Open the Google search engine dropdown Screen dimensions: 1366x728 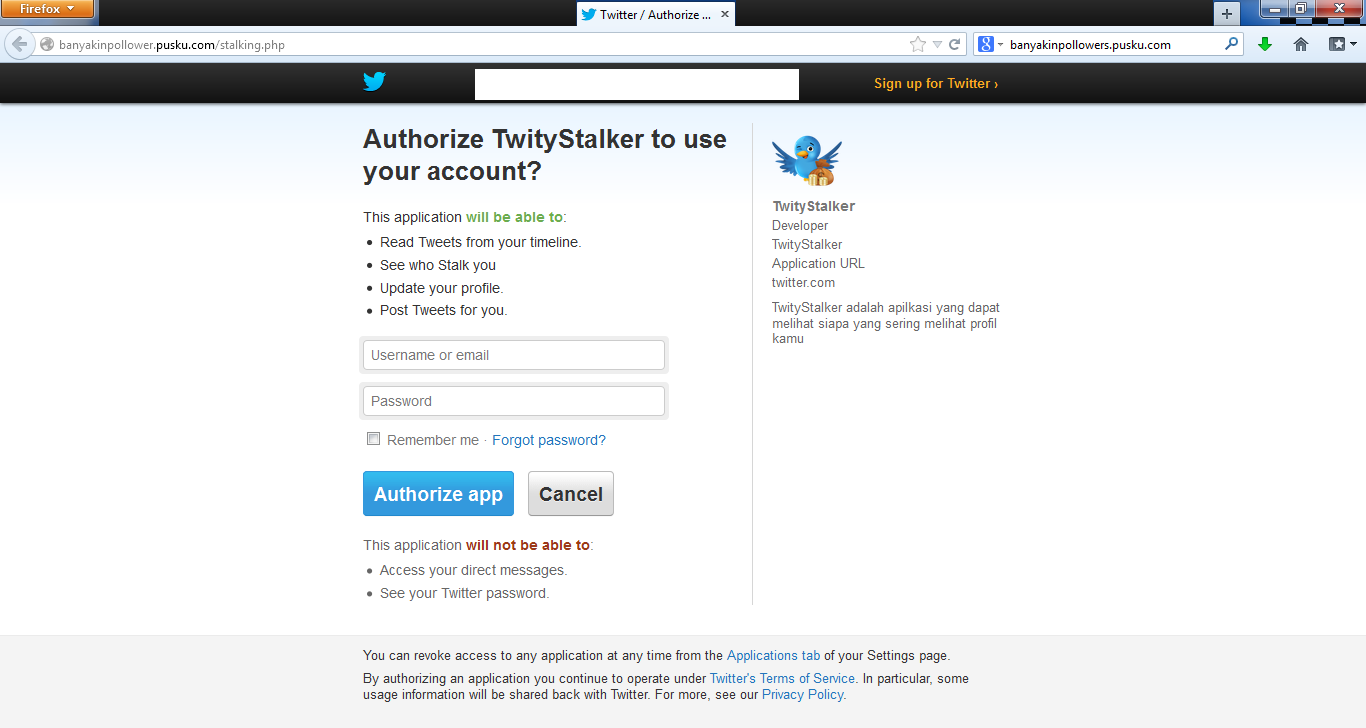(991, 44)
